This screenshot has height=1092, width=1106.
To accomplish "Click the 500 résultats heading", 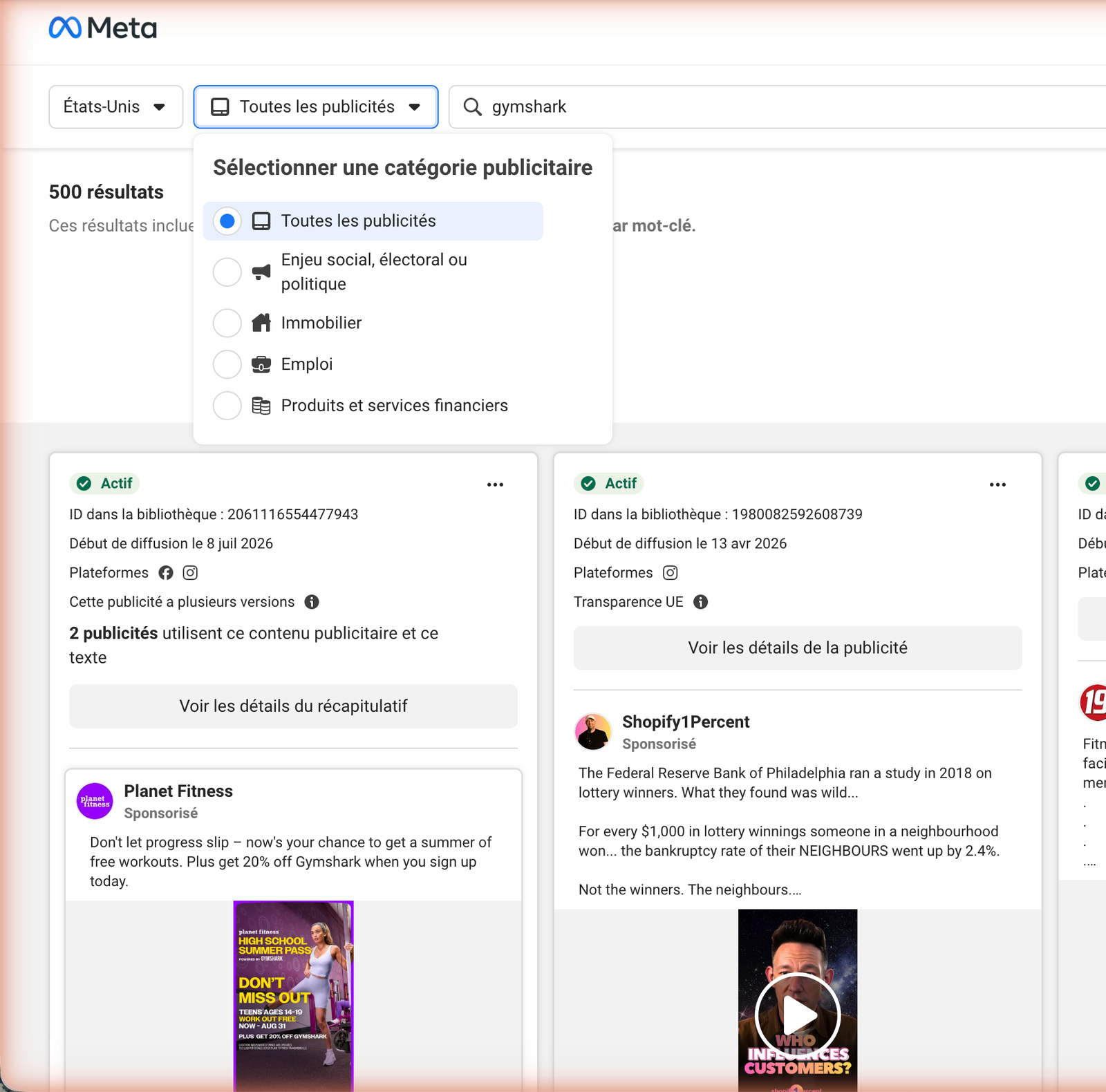I will (106, 192).
